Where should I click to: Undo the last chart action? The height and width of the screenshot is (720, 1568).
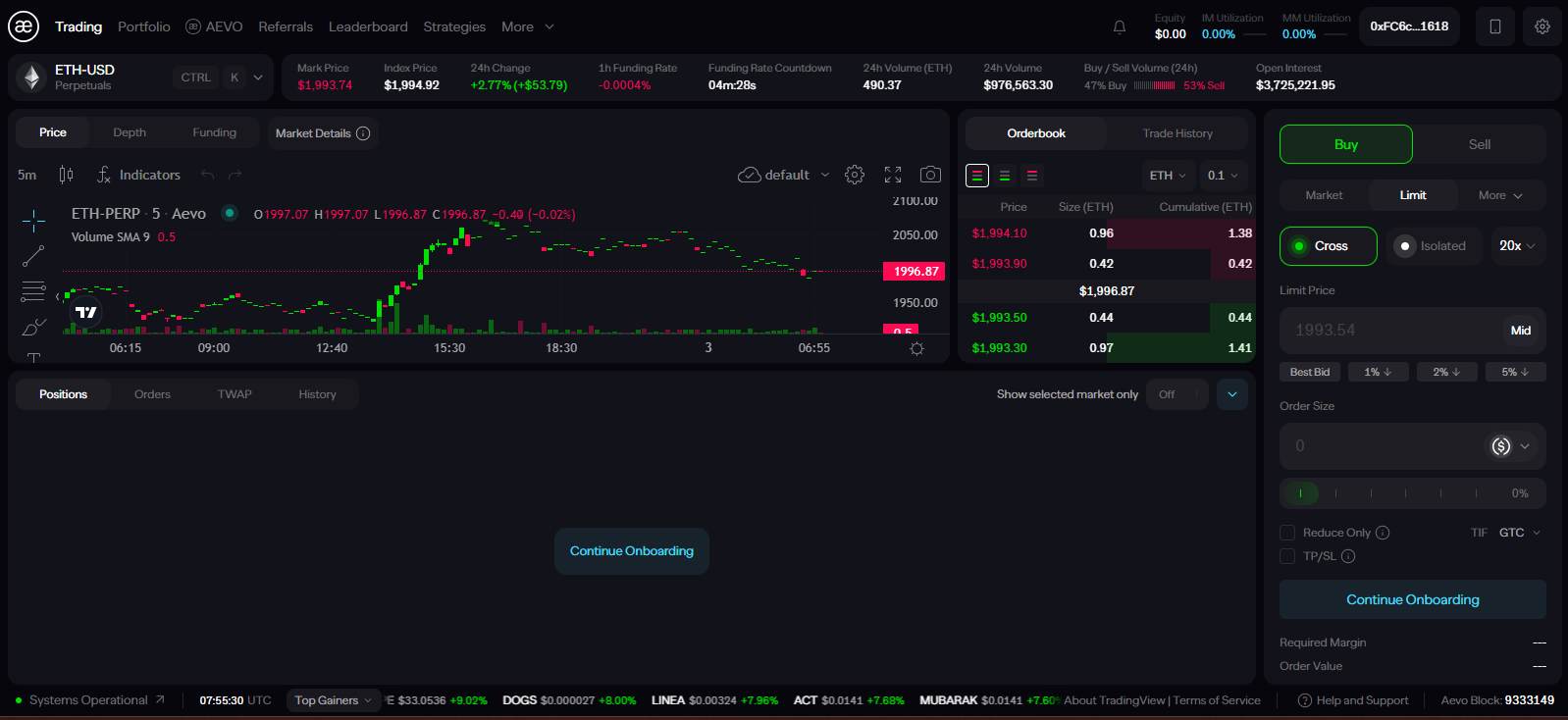(207, 175)
